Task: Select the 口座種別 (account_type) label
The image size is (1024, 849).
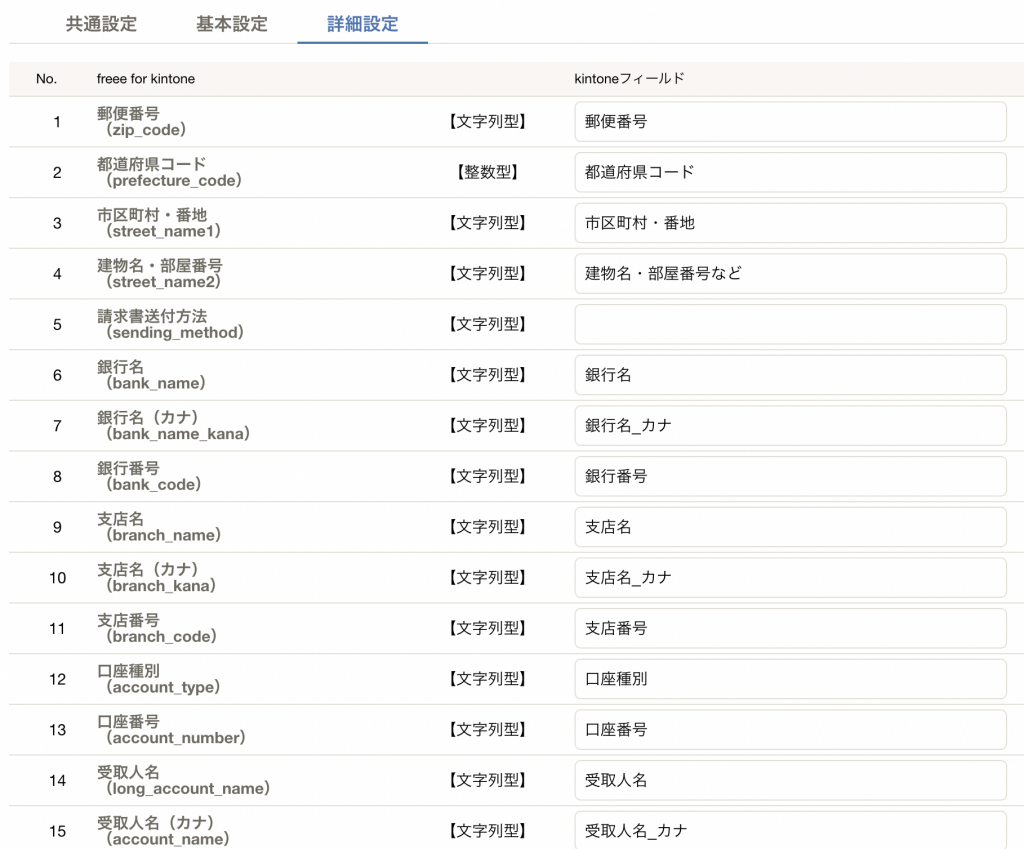Action: (x=159, y=679)
